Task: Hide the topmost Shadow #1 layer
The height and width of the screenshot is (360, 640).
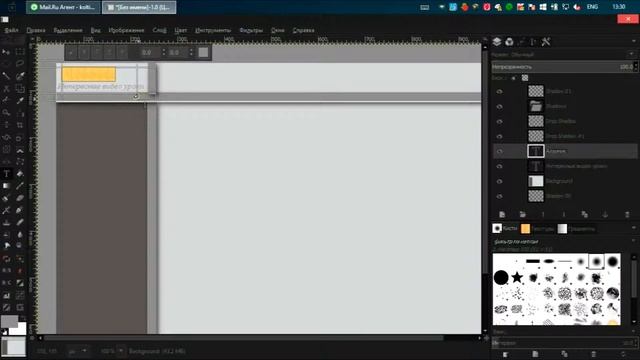Action: (x=499, y=91)
